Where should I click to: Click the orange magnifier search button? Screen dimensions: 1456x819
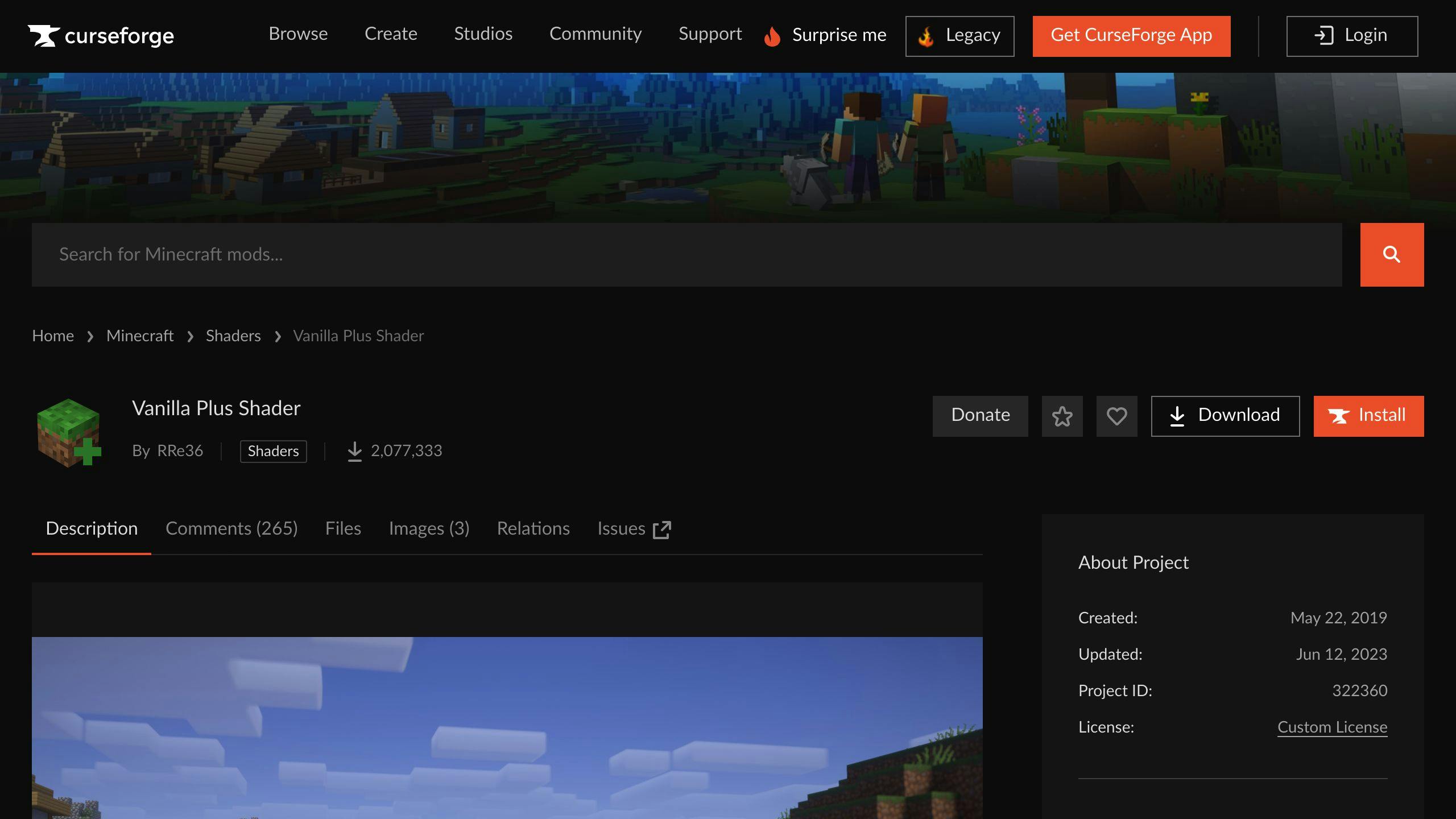coord(1392,254)
